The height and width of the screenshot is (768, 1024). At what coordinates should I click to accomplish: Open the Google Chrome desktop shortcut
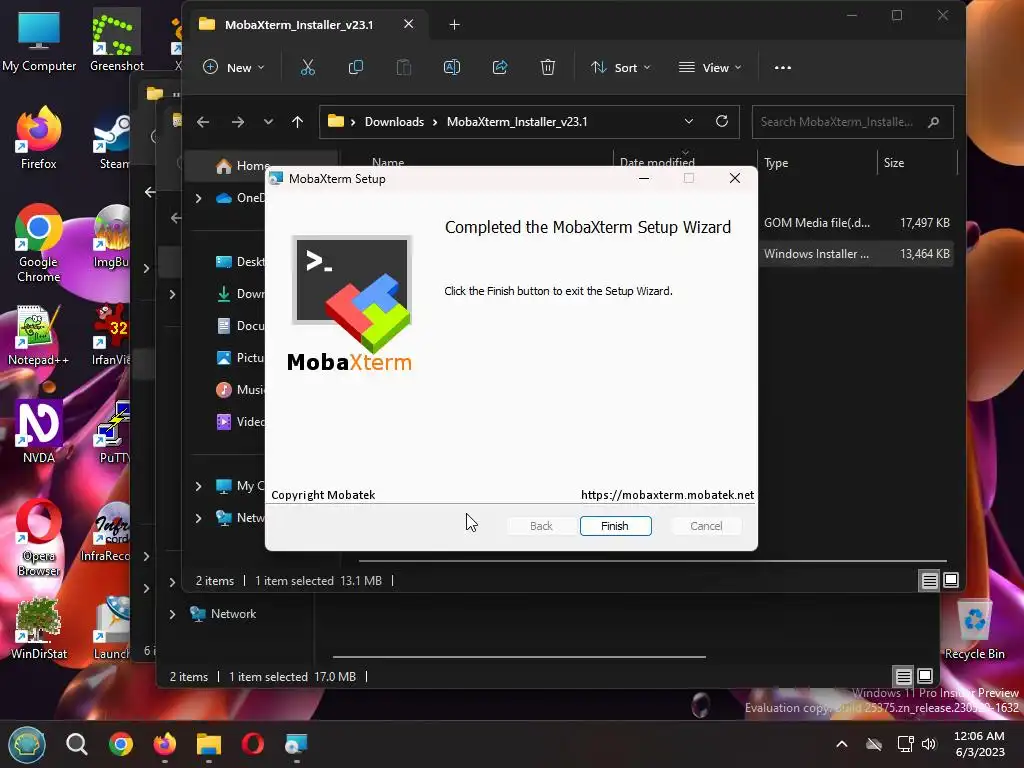pos(39,244)
